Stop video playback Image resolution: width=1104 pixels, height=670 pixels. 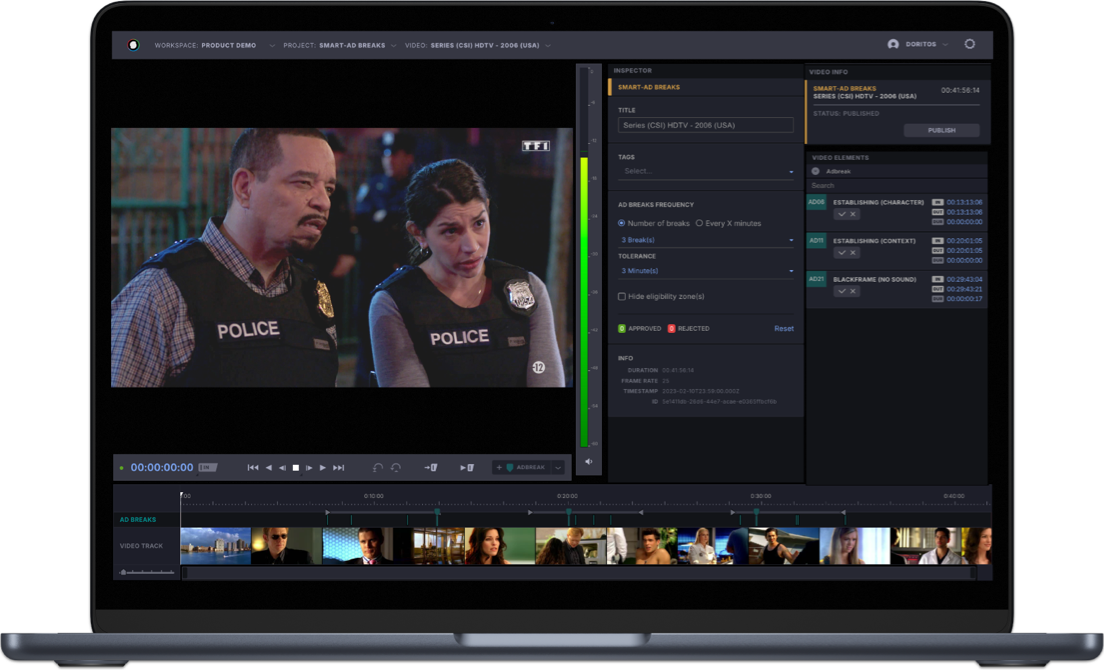(x=296, y=468)
